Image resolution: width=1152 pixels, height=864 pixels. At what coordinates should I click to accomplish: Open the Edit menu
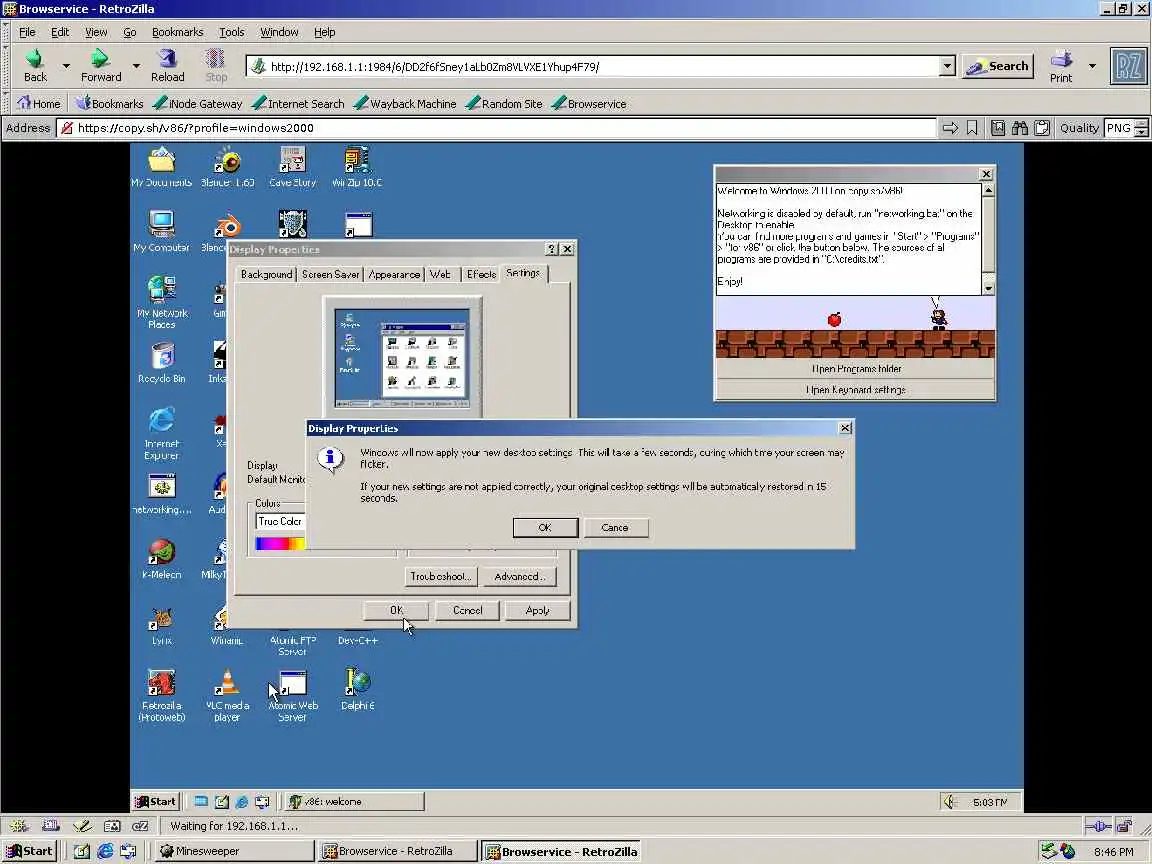click(x=60, y=32)
